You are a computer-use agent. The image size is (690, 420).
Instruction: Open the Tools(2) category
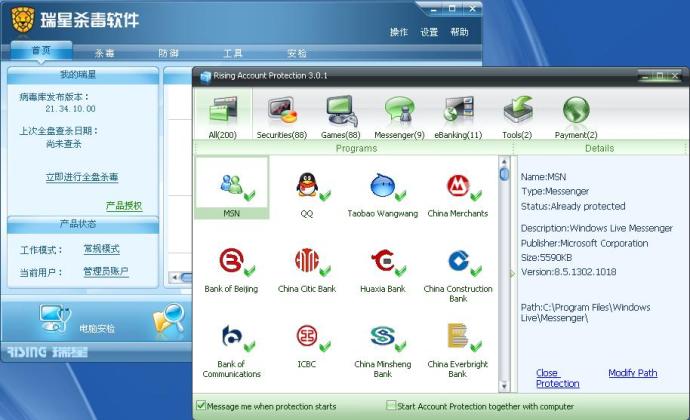click(x=518, y=110)
